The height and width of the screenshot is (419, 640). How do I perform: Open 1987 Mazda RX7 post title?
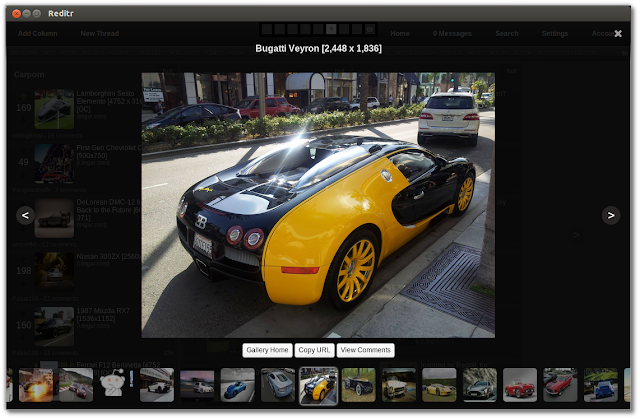[x=103, y=315]
